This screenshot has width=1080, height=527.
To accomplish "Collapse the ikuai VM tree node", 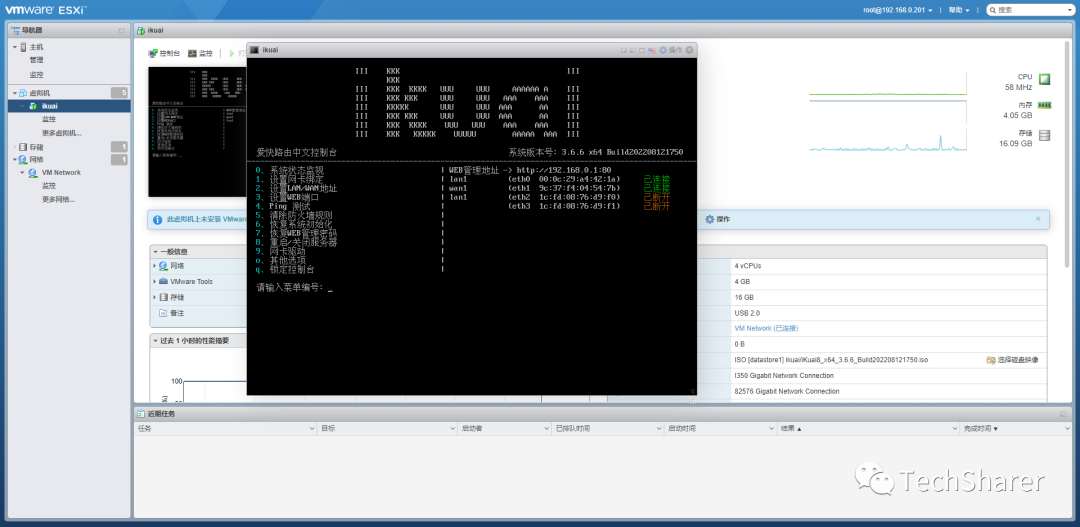I will (23, 106).
